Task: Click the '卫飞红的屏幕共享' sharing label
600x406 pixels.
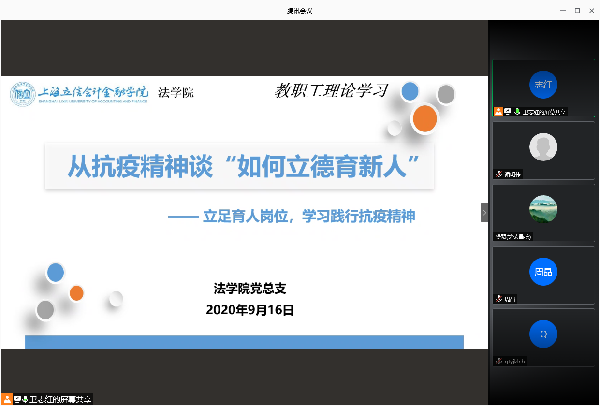Action: point(59,398)
